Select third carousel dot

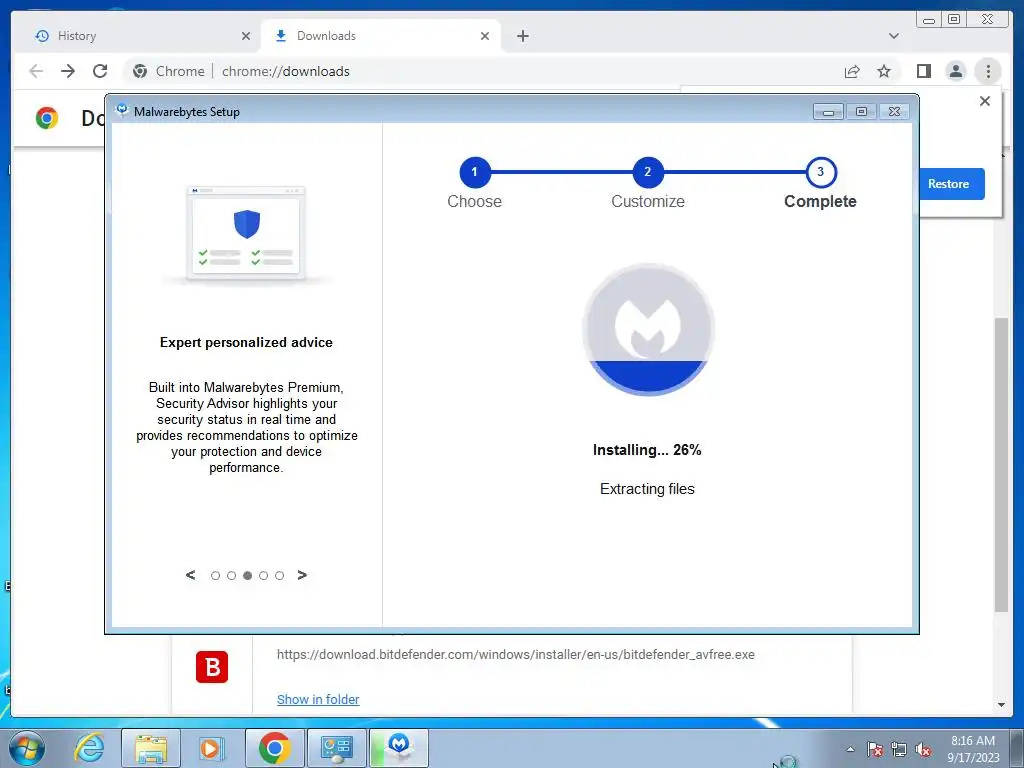(248, 575)
